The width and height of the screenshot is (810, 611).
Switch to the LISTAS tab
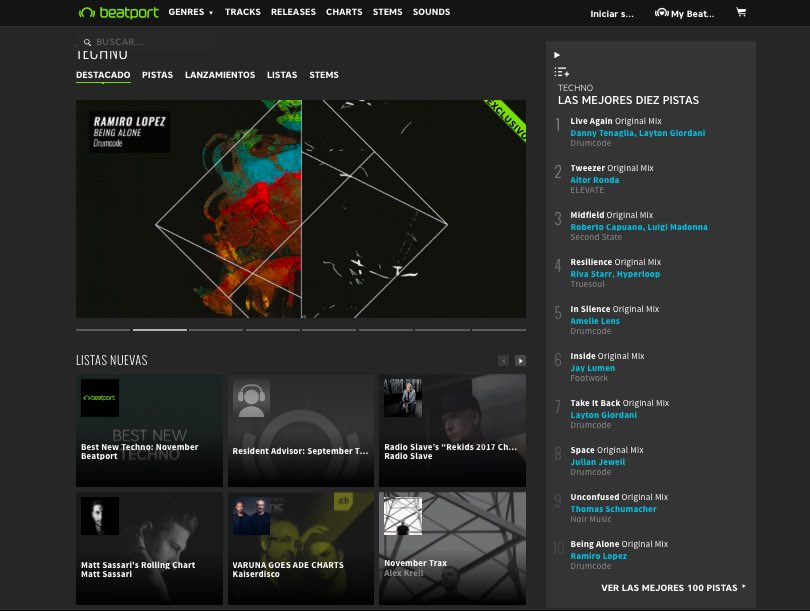click(x=281, y=75)
